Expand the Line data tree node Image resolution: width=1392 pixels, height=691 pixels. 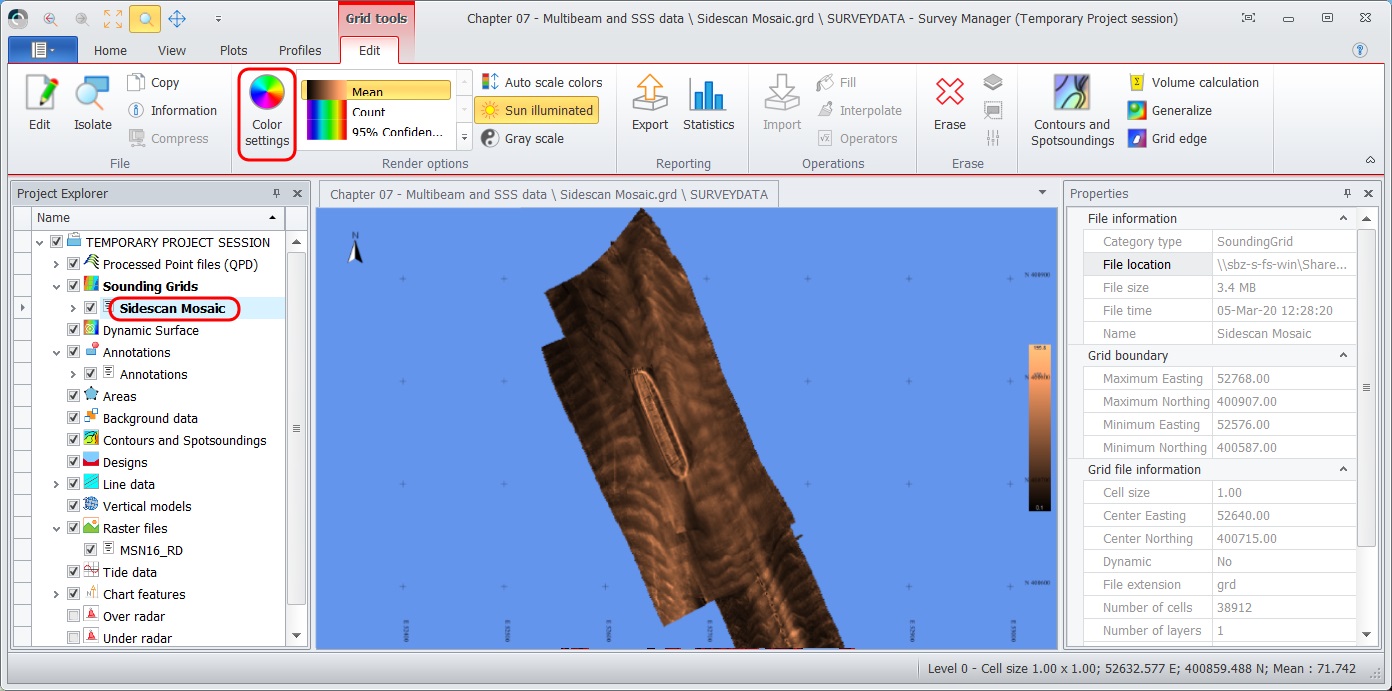click(x=56, y=484)
